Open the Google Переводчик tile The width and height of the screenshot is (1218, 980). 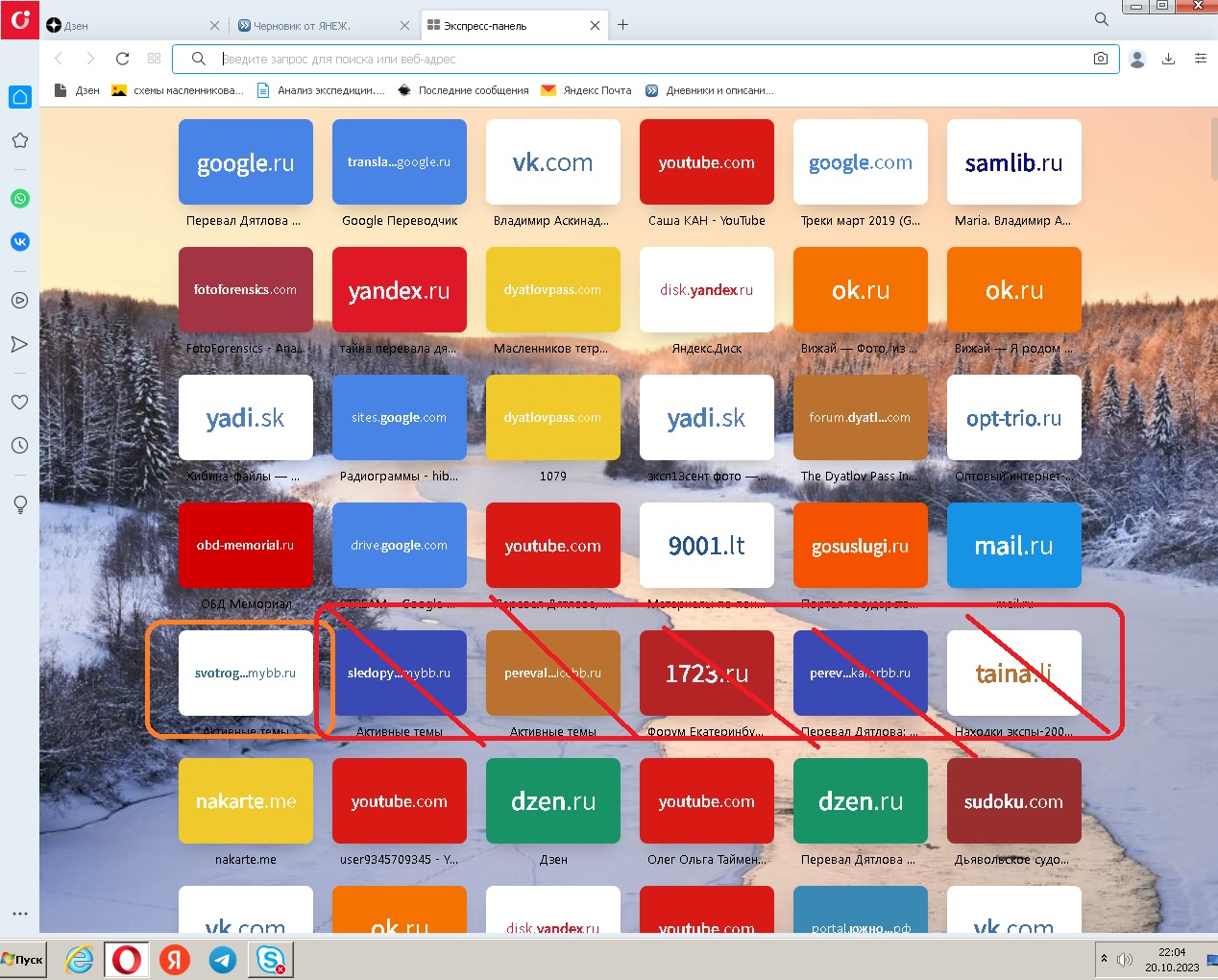400,161
